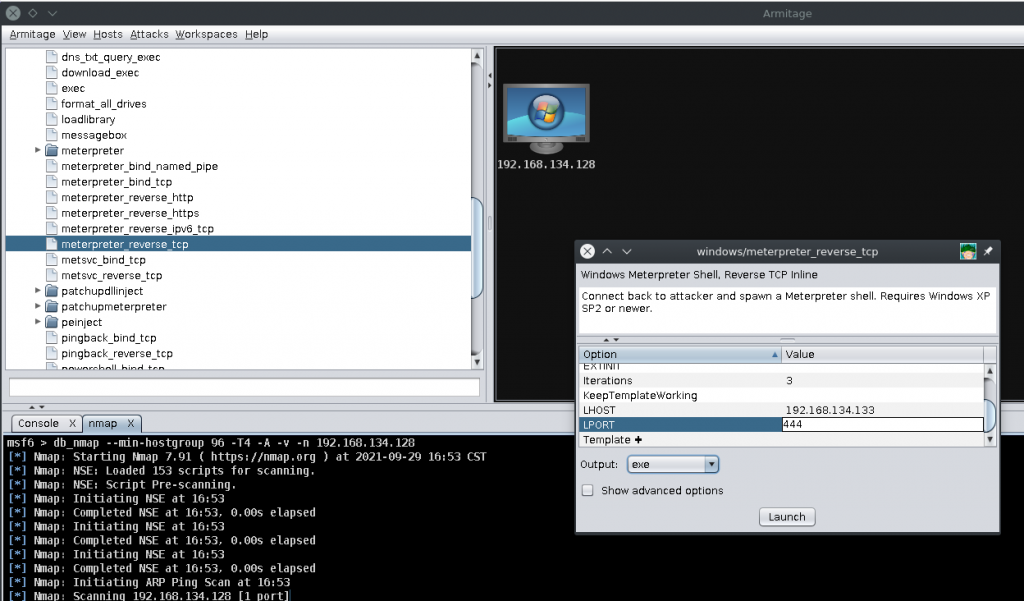The width and height of the screenshot is (1024, 601).
Task: Click the pin icon in payload dialog titlebar
Action: (988, 251)
